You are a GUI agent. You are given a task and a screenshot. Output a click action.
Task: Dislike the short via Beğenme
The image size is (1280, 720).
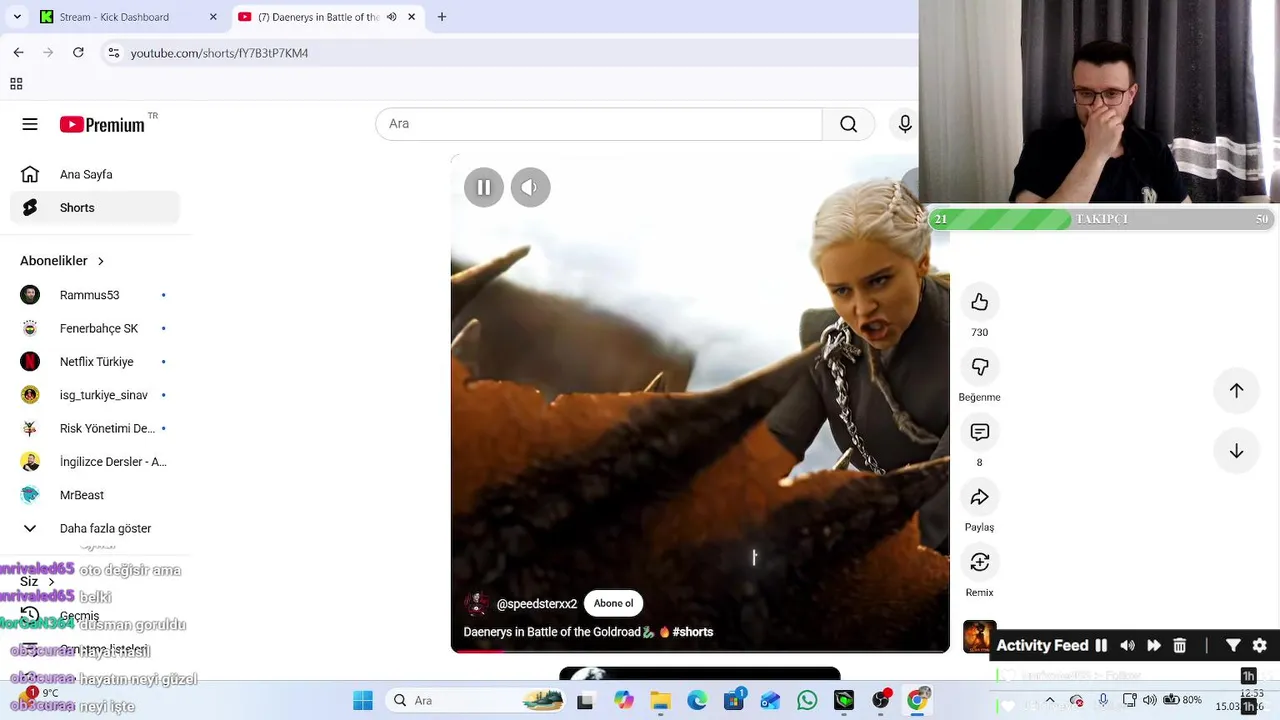coord(979,367)
